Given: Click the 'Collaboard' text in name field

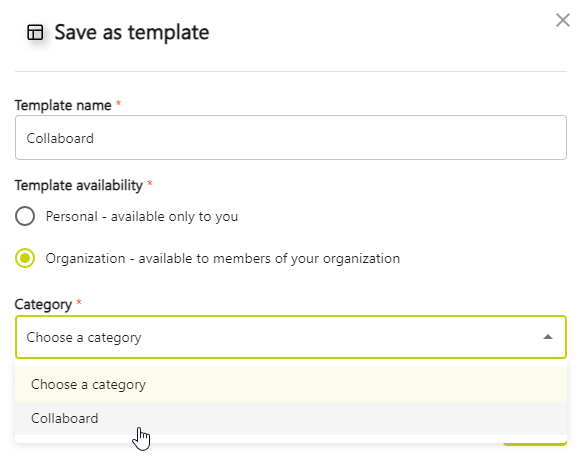Looking at the screenshot, I should 60,138.
